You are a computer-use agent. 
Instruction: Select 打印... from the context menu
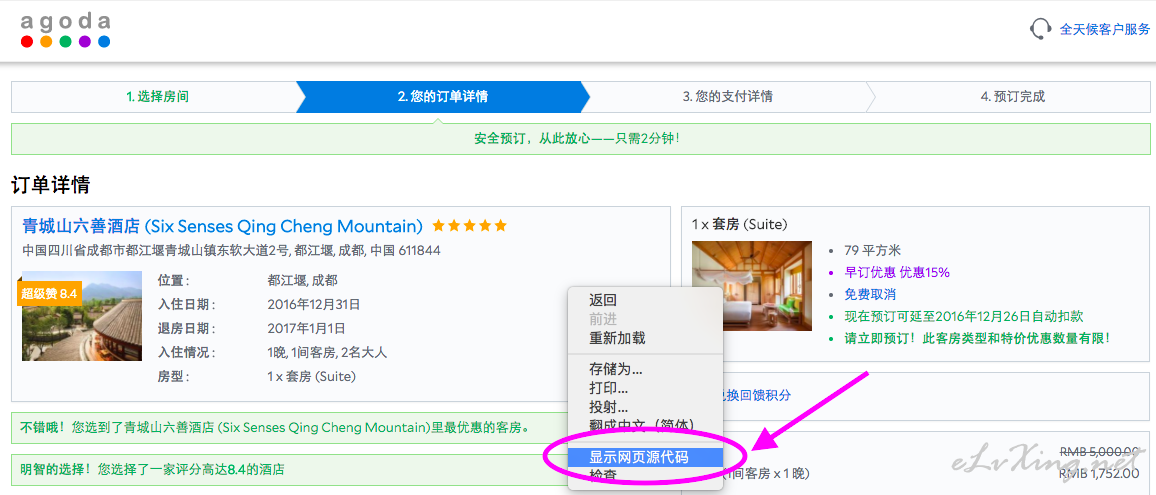[x=609, y=388]
